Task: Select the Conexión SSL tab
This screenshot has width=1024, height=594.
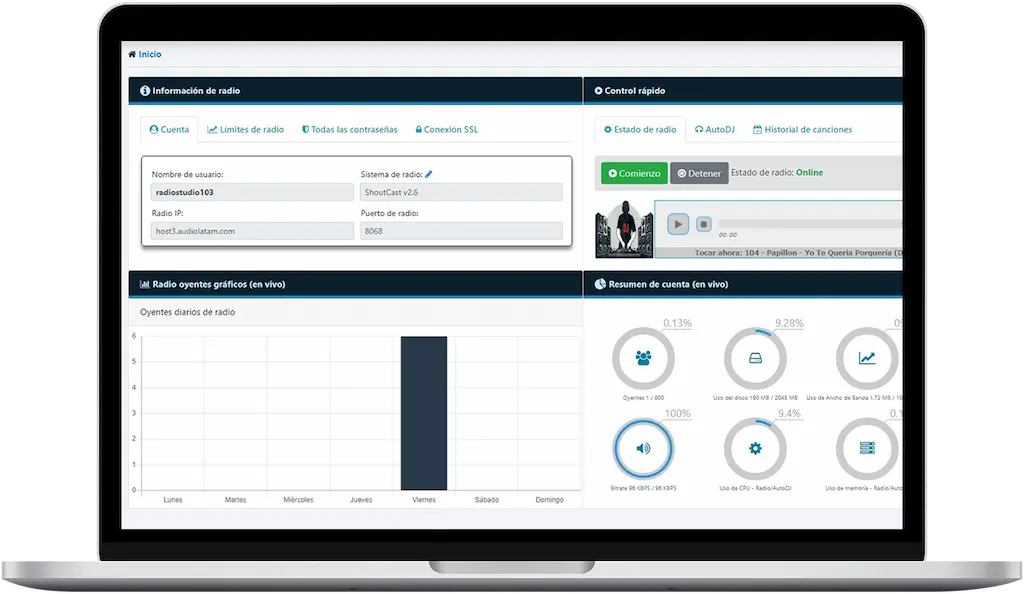Action: tap(447, 130)
